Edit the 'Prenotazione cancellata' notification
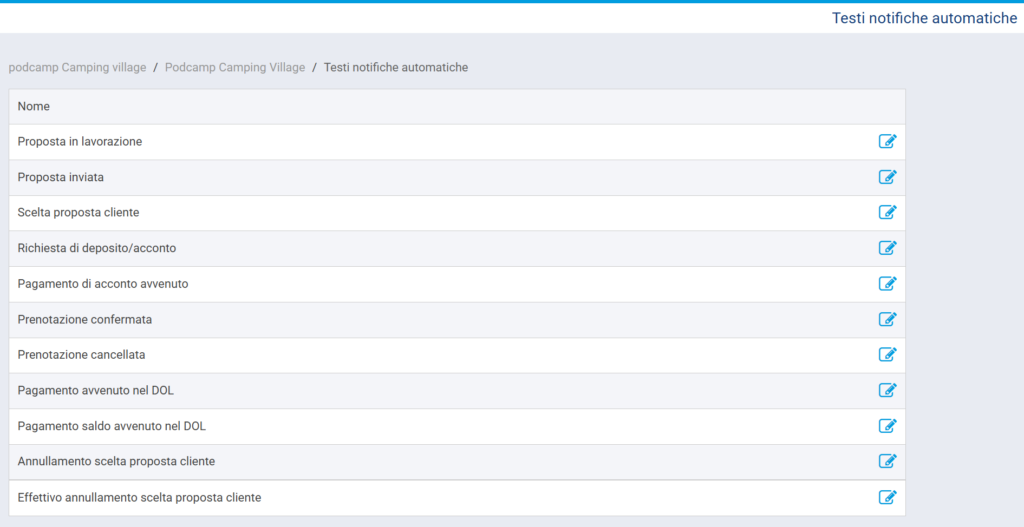This screenshot has height=527, width=1024. click(x=887, y=354)
